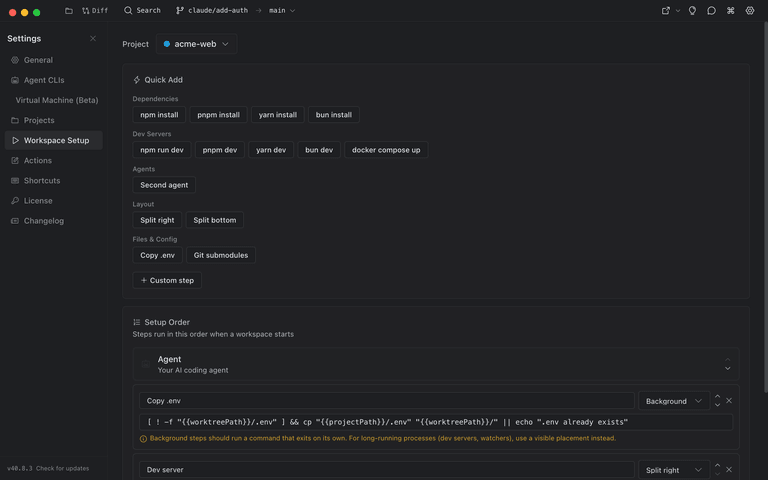
Task: Click the Custom step button
Action: coord(167,281)
